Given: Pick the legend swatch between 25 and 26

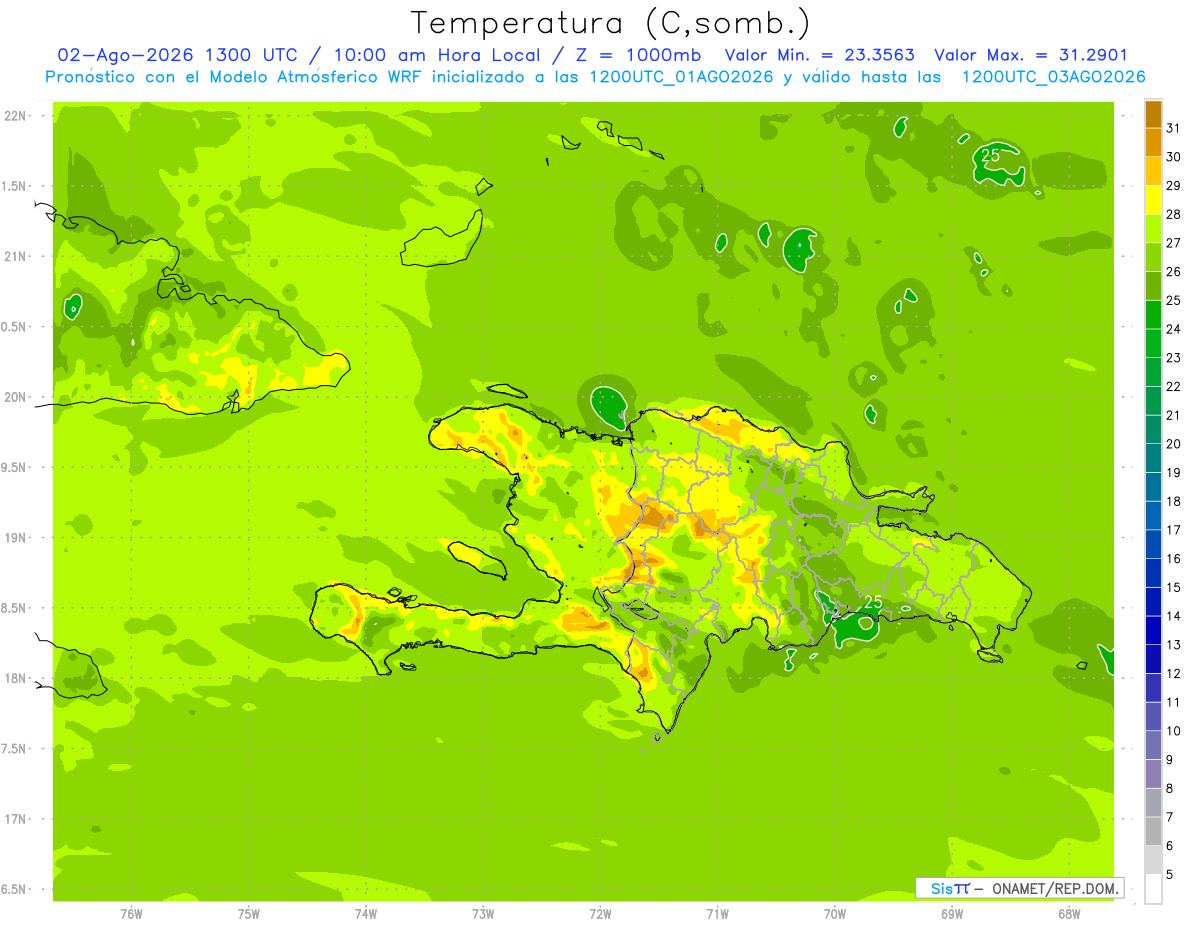Looking at the screenshot, I should [1153, 287].
